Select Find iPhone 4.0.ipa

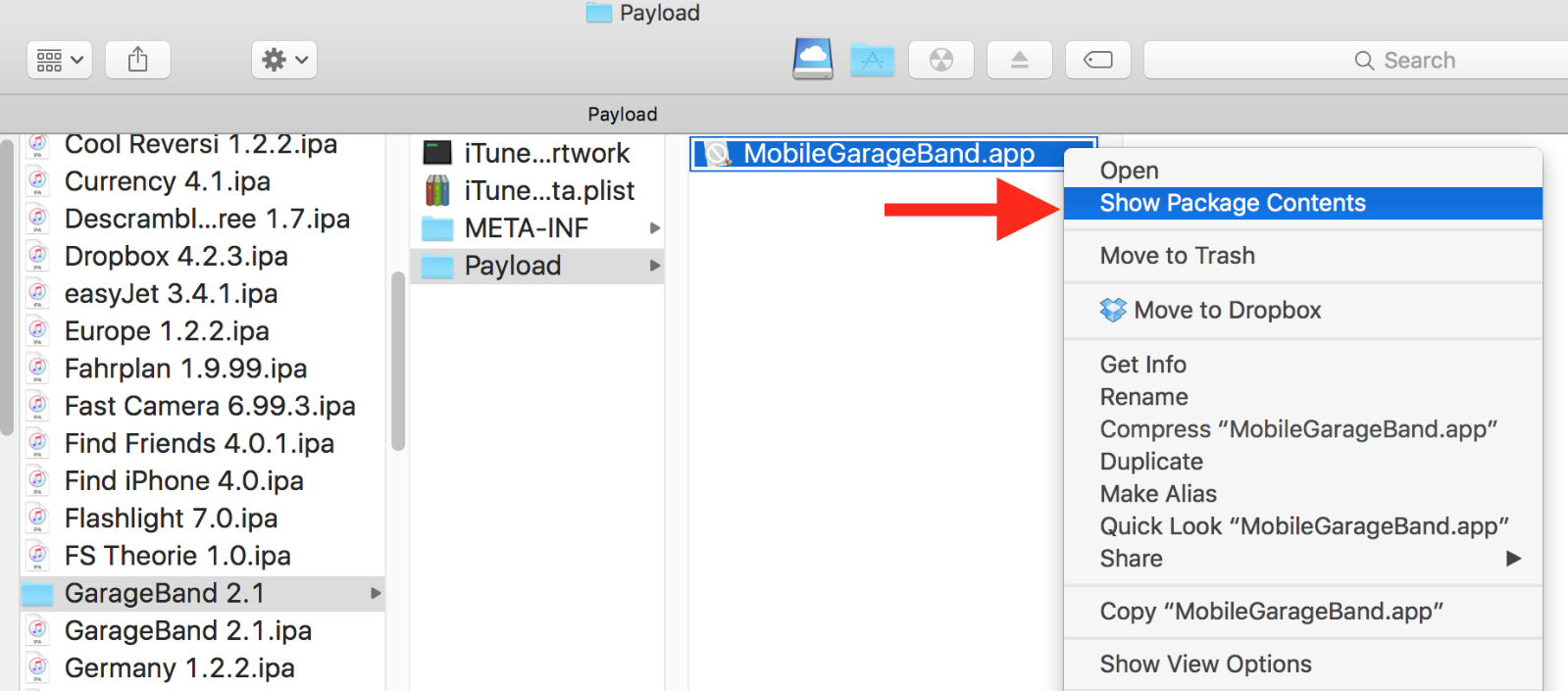pos(202,480)
